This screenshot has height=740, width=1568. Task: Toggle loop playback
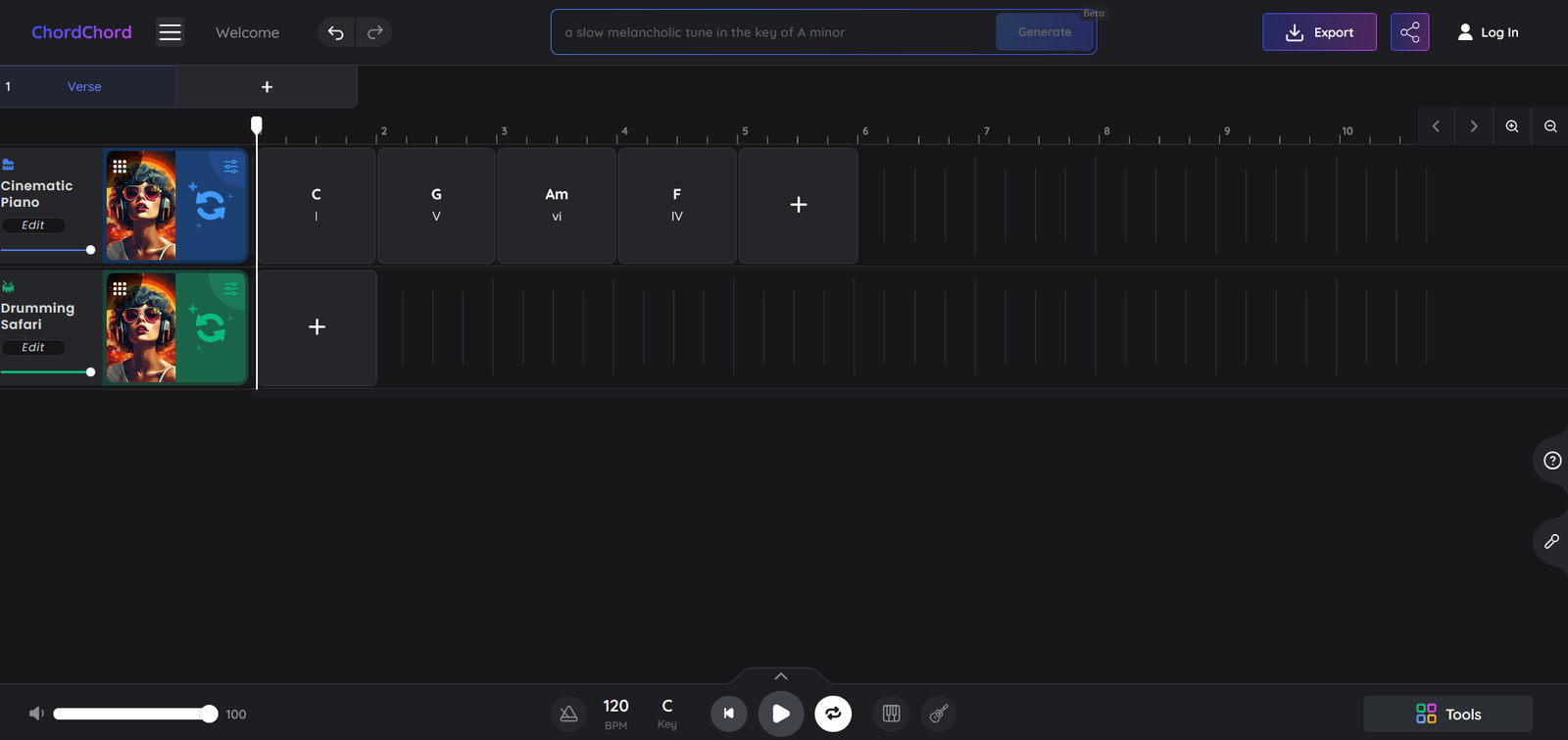(x=833, y=714)
